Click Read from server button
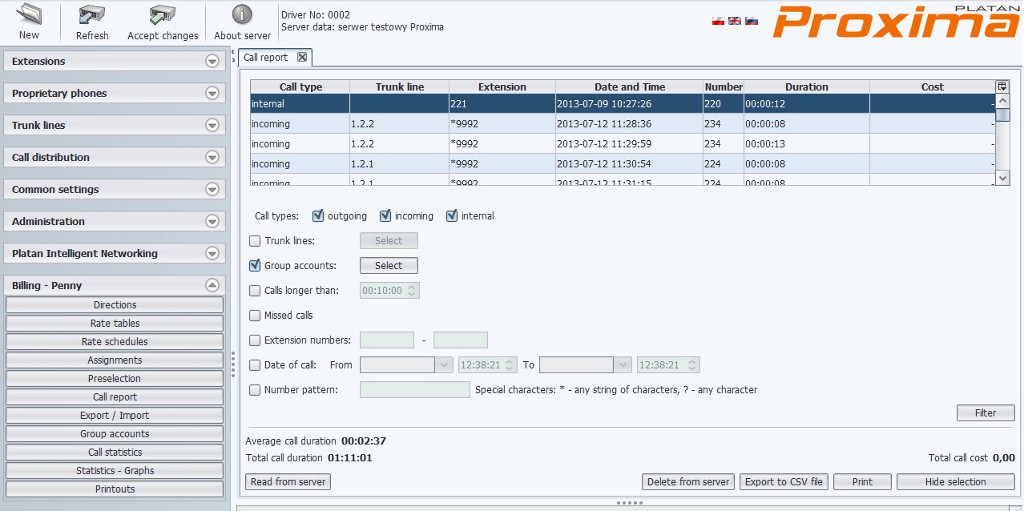 pos(289,482)
